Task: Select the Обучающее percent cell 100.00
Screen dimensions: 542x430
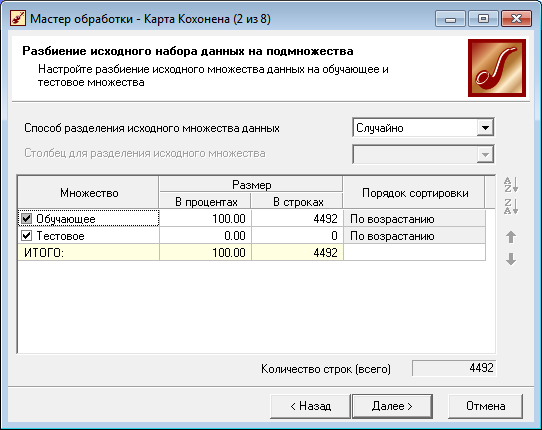Action: tap(205, 218)
